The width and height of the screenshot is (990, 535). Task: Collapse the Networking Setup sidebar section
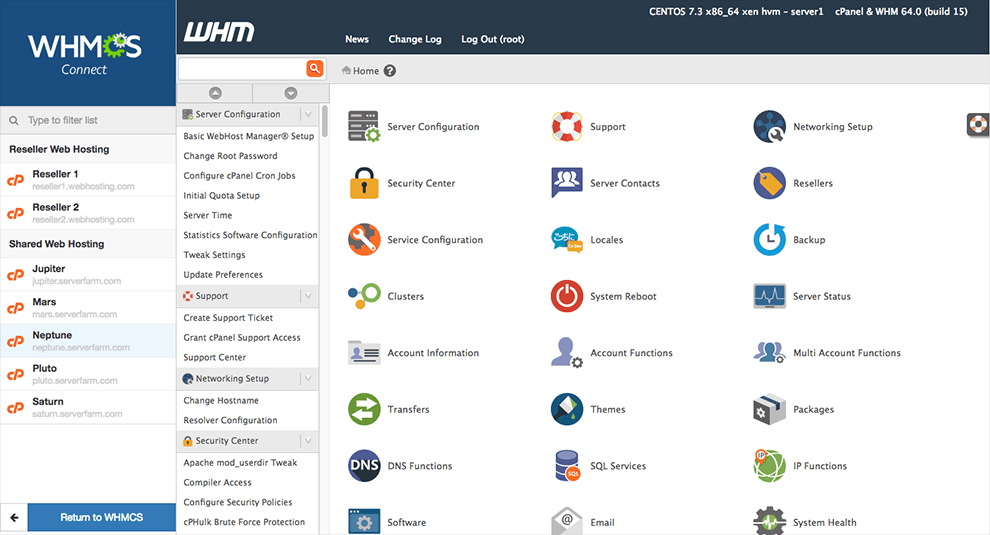tap(307, 379)
